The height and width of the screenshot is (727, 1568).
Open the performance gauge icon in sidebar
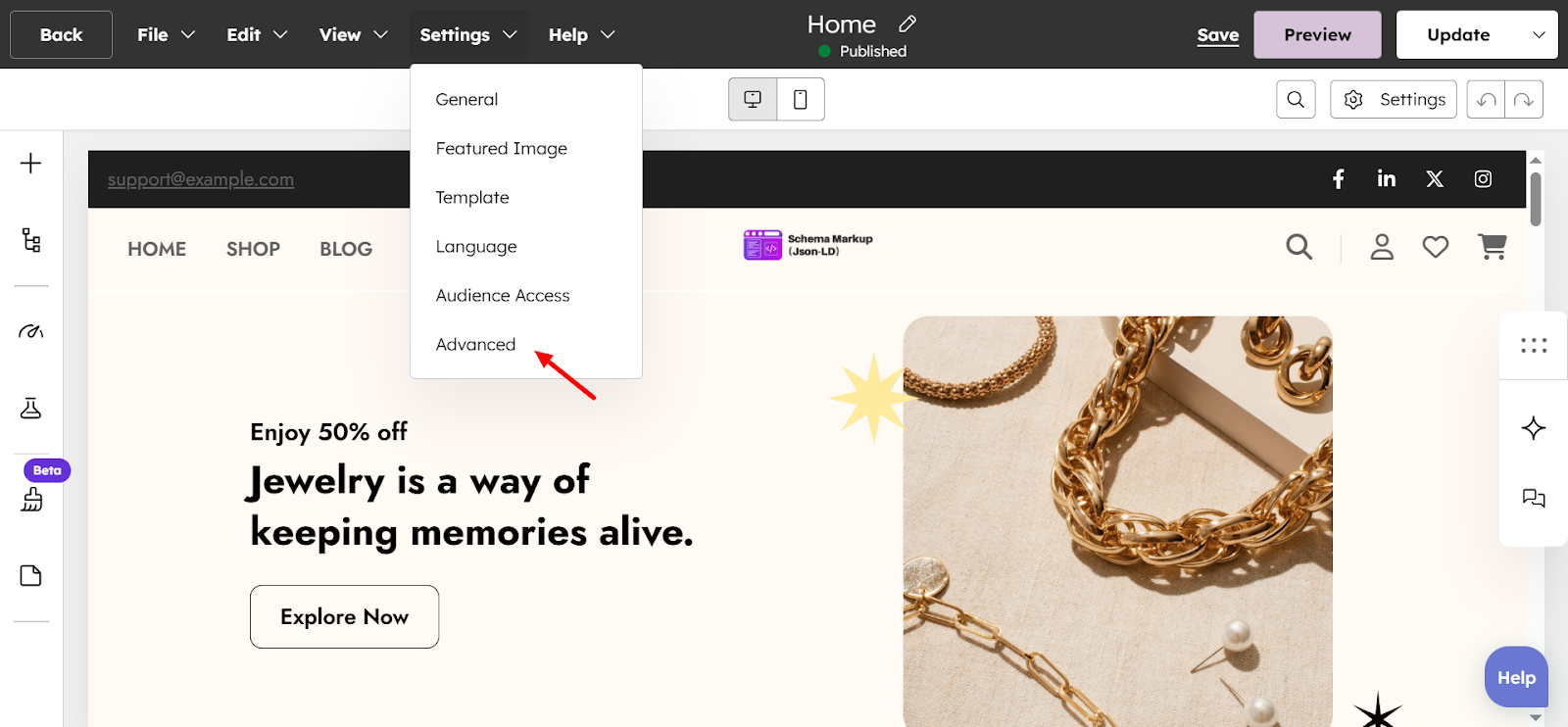click(x=31, y=331)
